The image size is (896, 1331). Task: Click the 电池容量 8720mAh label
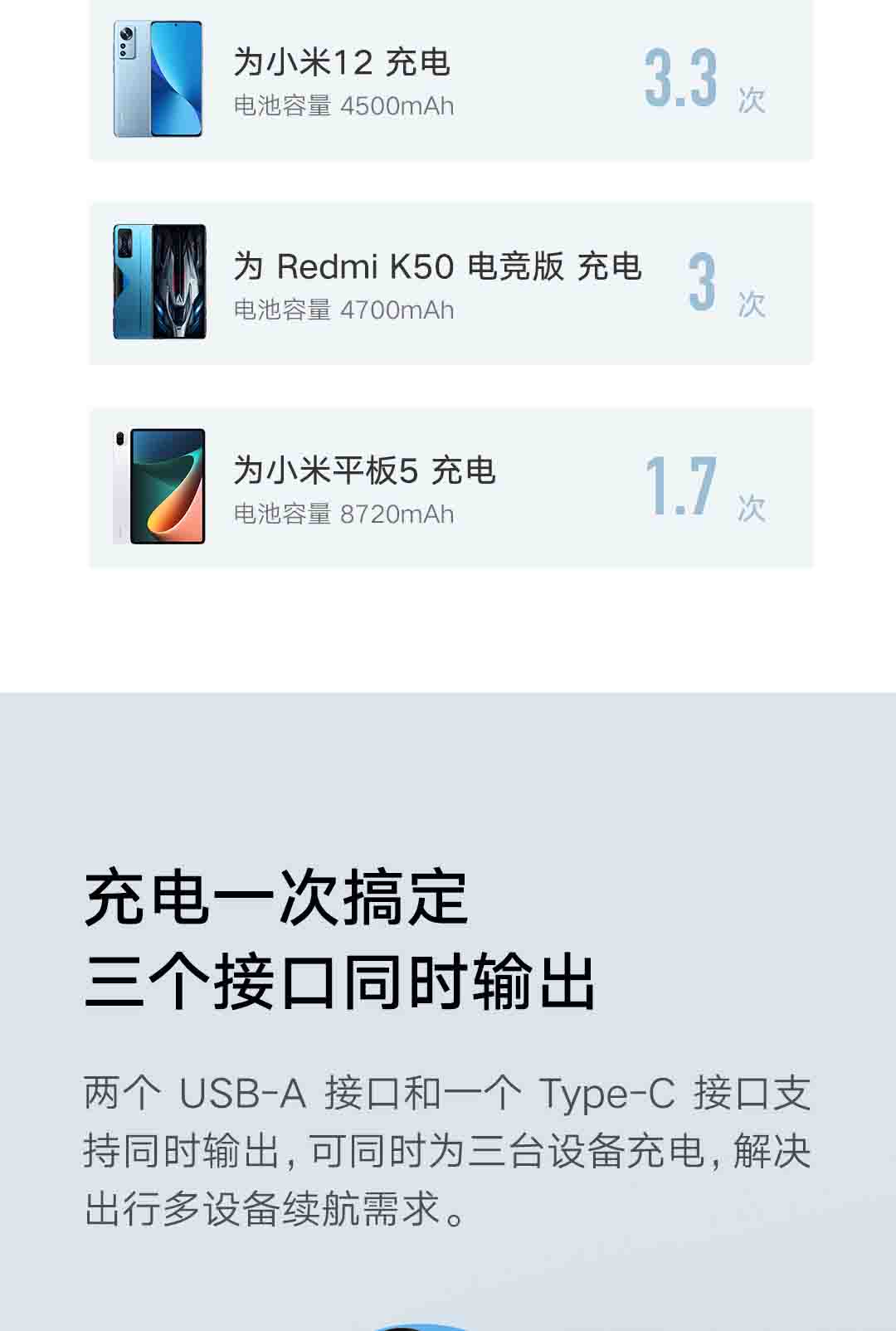[x=343, y=514]
